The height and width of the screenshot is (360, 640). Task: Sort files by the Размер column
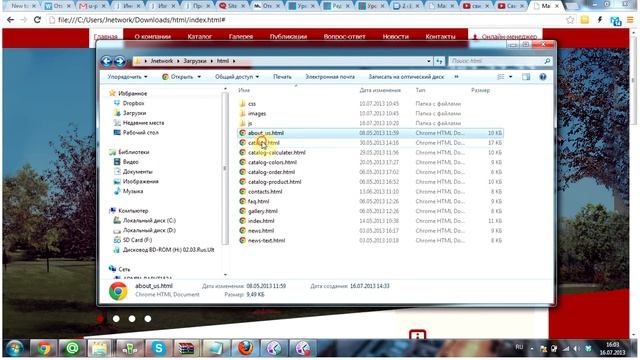tap(480, 90)
